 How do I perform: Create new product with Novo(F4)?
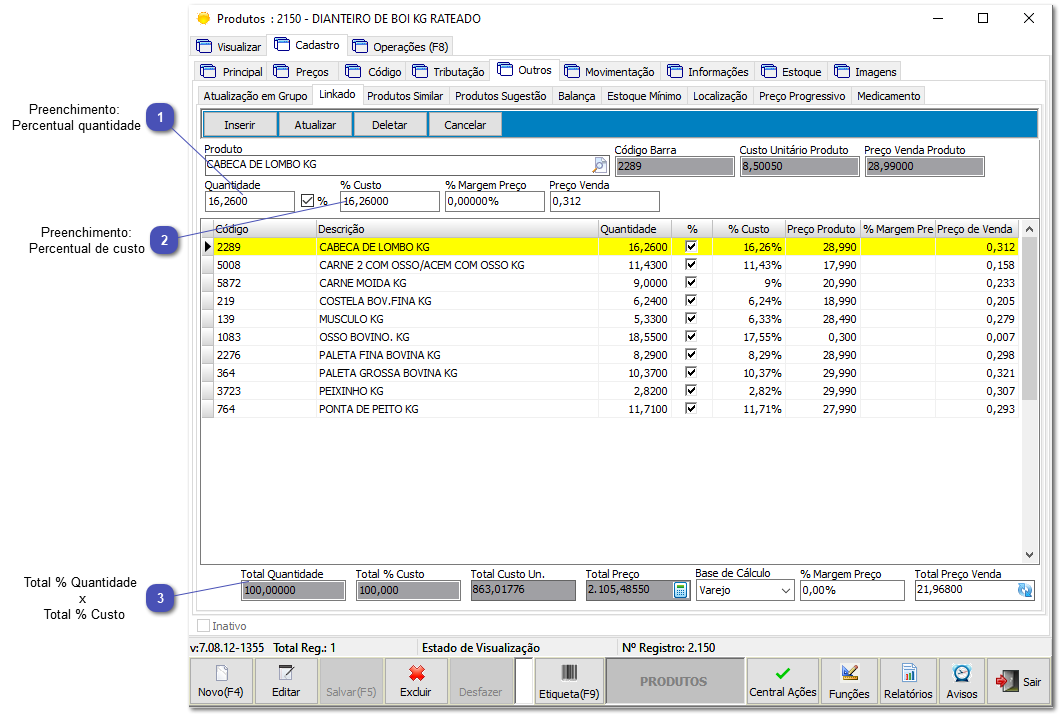(221, 681)
